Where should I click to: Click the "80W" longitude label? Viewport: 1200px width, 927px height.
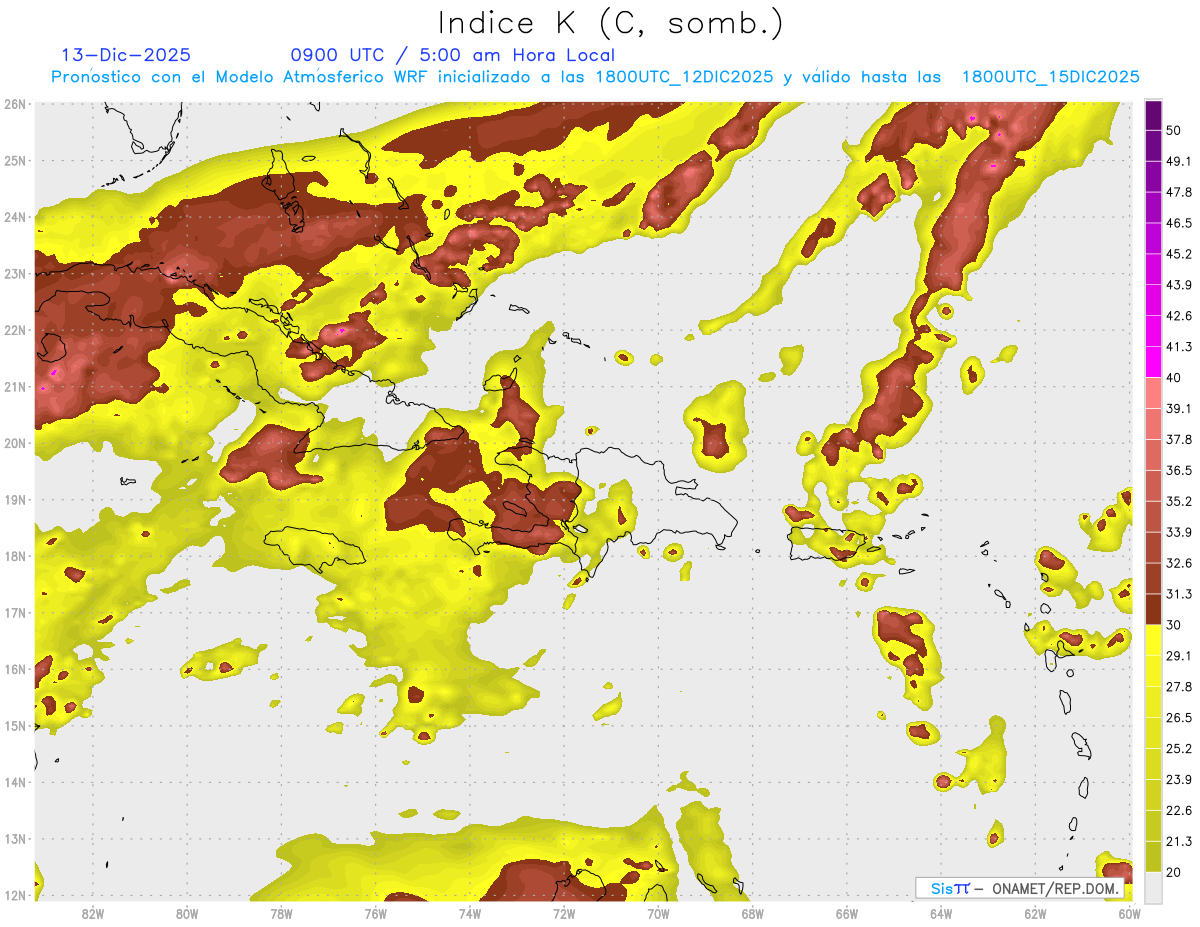[x=187, y=914]
